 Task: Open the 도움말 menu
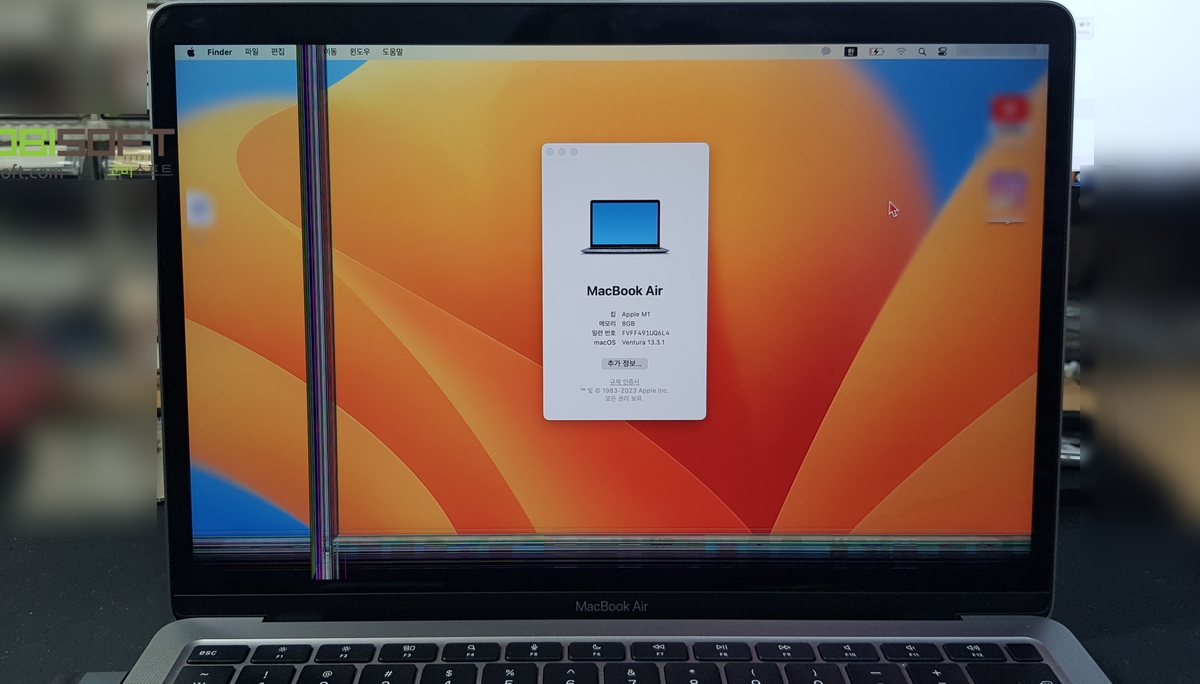coord(392,52)
